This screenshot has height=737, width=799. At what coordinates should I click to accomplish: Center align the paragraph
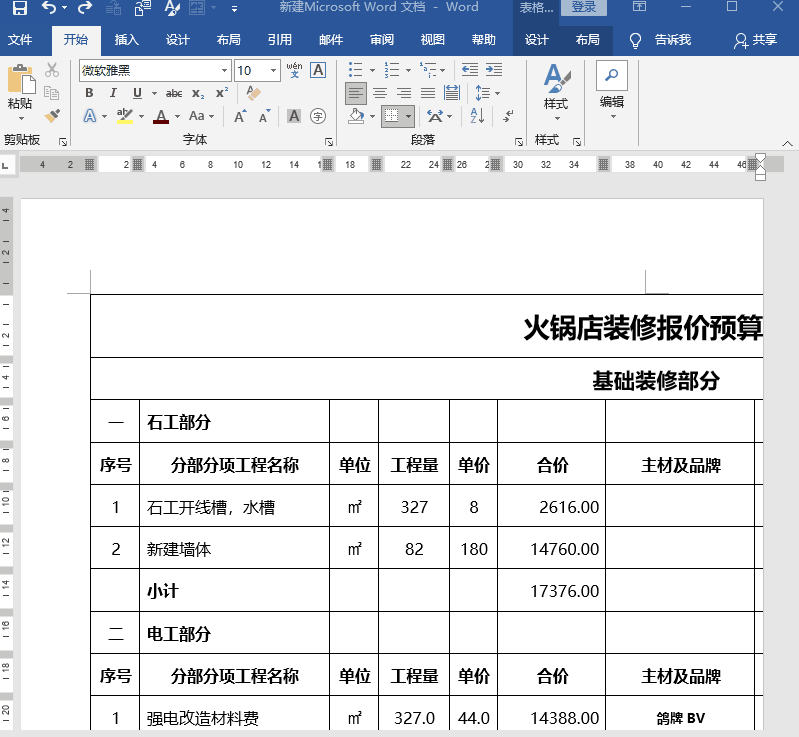tap(380, 93)
